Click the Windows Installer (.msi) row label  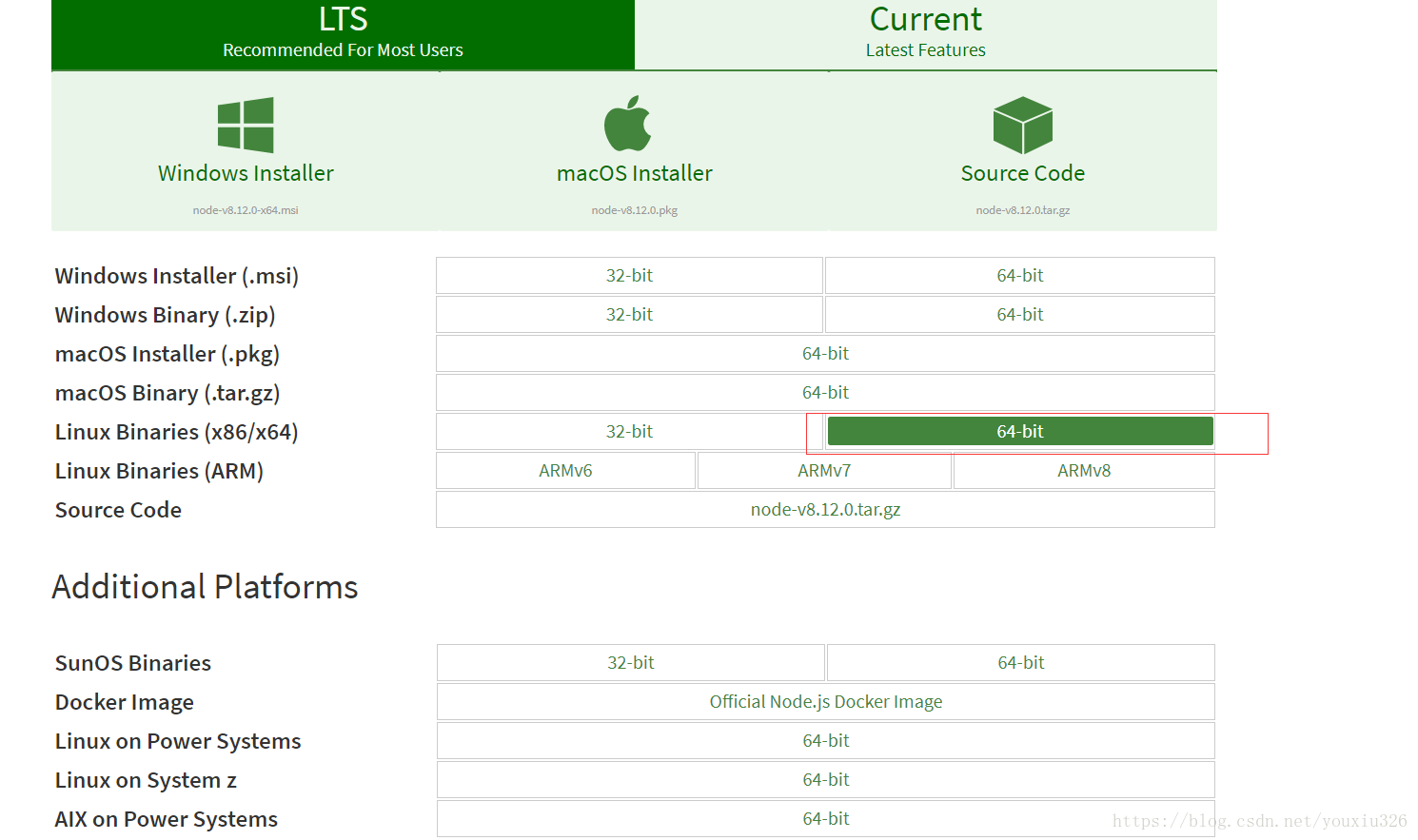(x=177, y=276)
